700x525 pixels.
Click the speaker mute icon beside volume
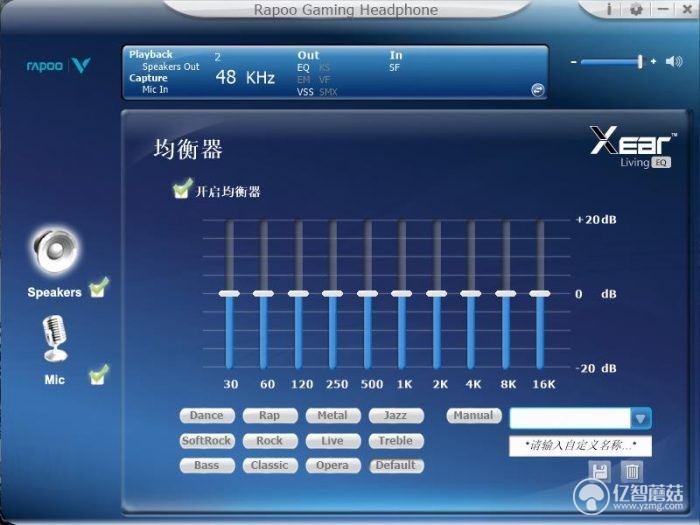coord(674,61)
